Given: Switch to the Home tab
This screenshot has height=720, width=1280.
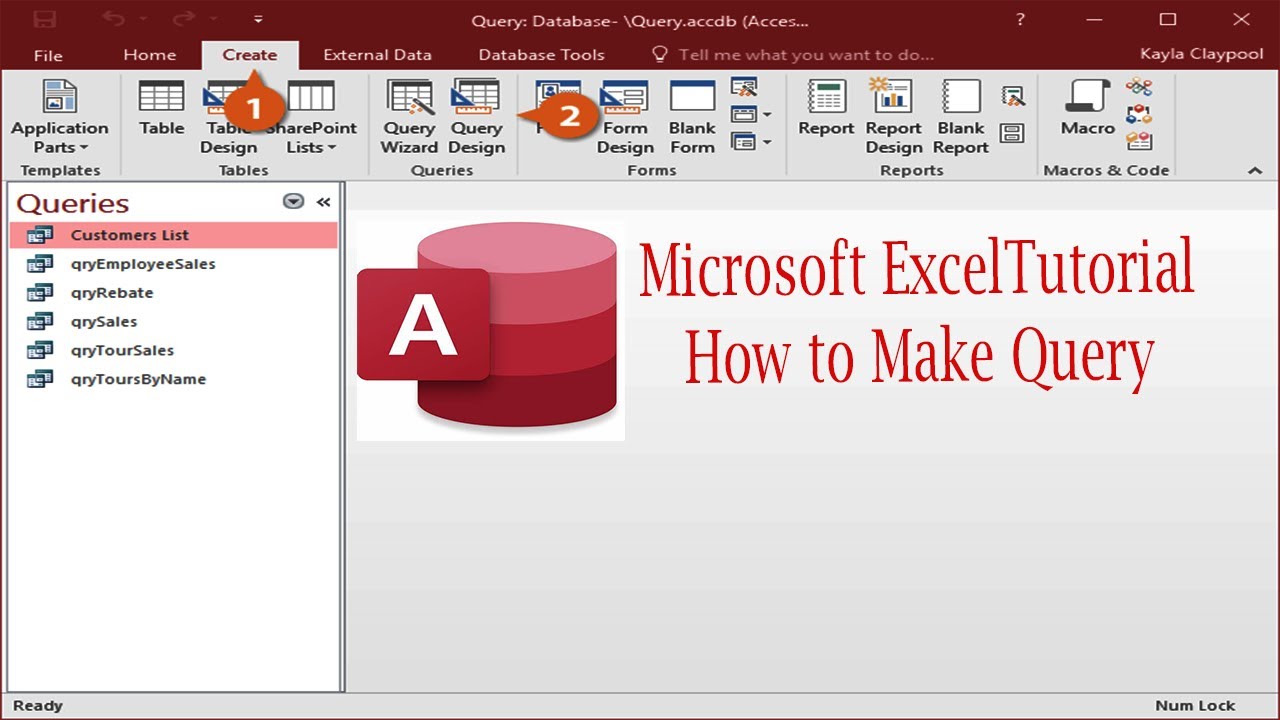Looking at the screenshot, I should [149, 55].
